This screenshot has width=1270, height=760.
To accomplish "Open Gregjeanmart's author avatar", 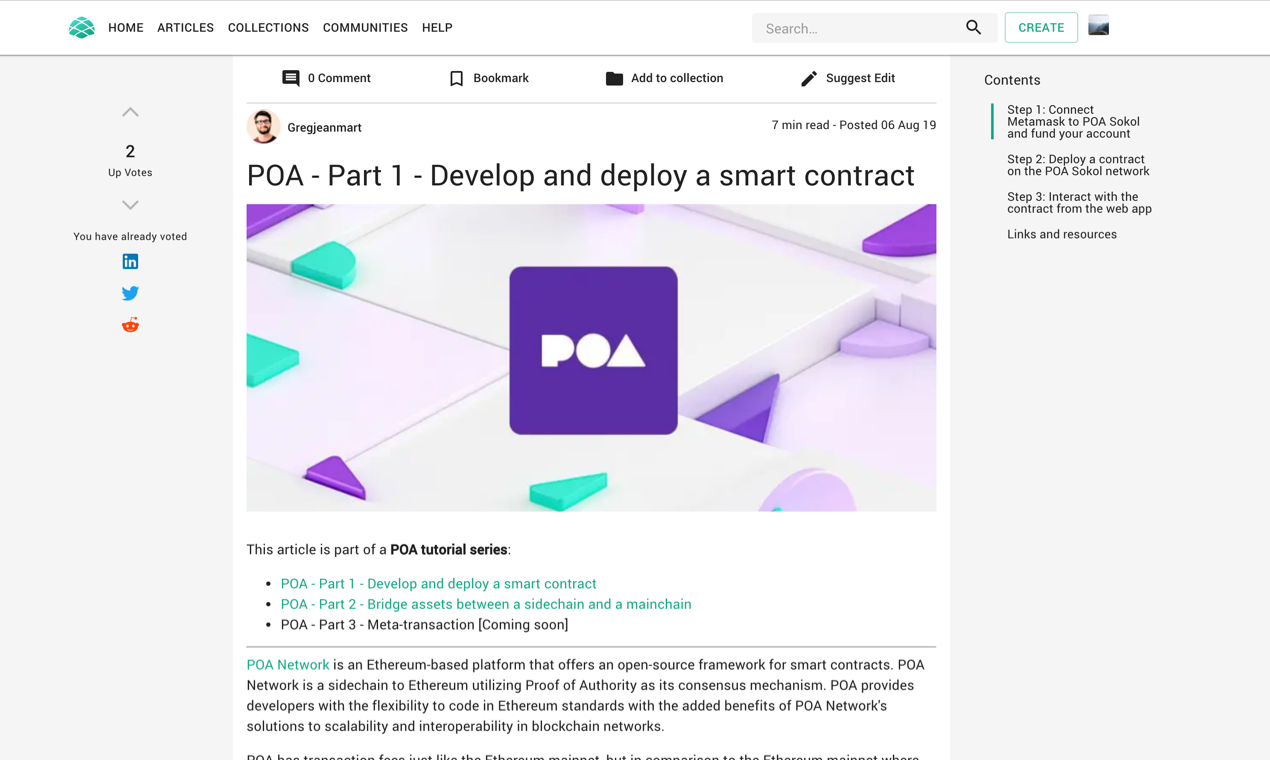I will [264, 127].
